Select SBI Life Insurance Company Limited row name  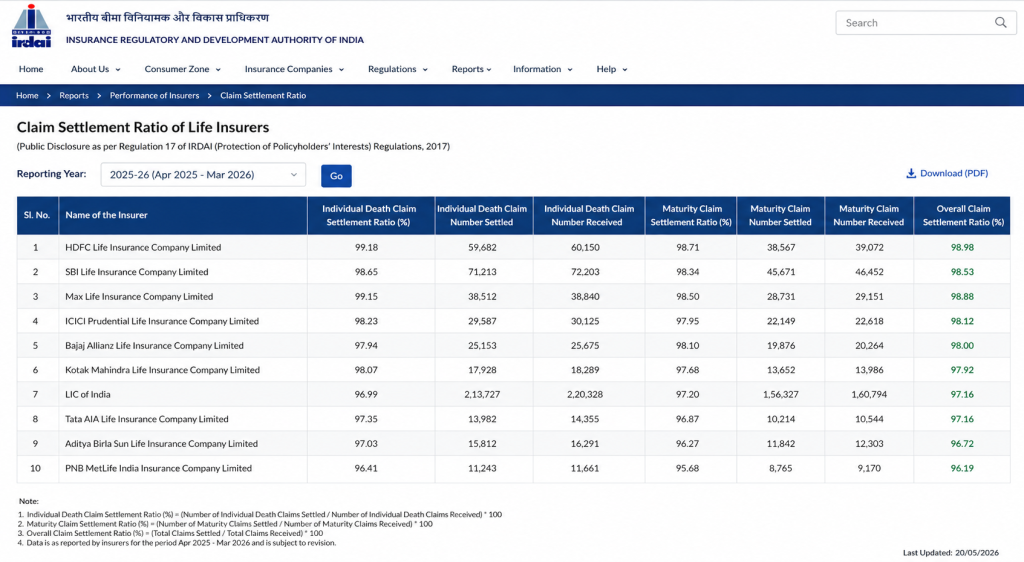pos(136,272)
